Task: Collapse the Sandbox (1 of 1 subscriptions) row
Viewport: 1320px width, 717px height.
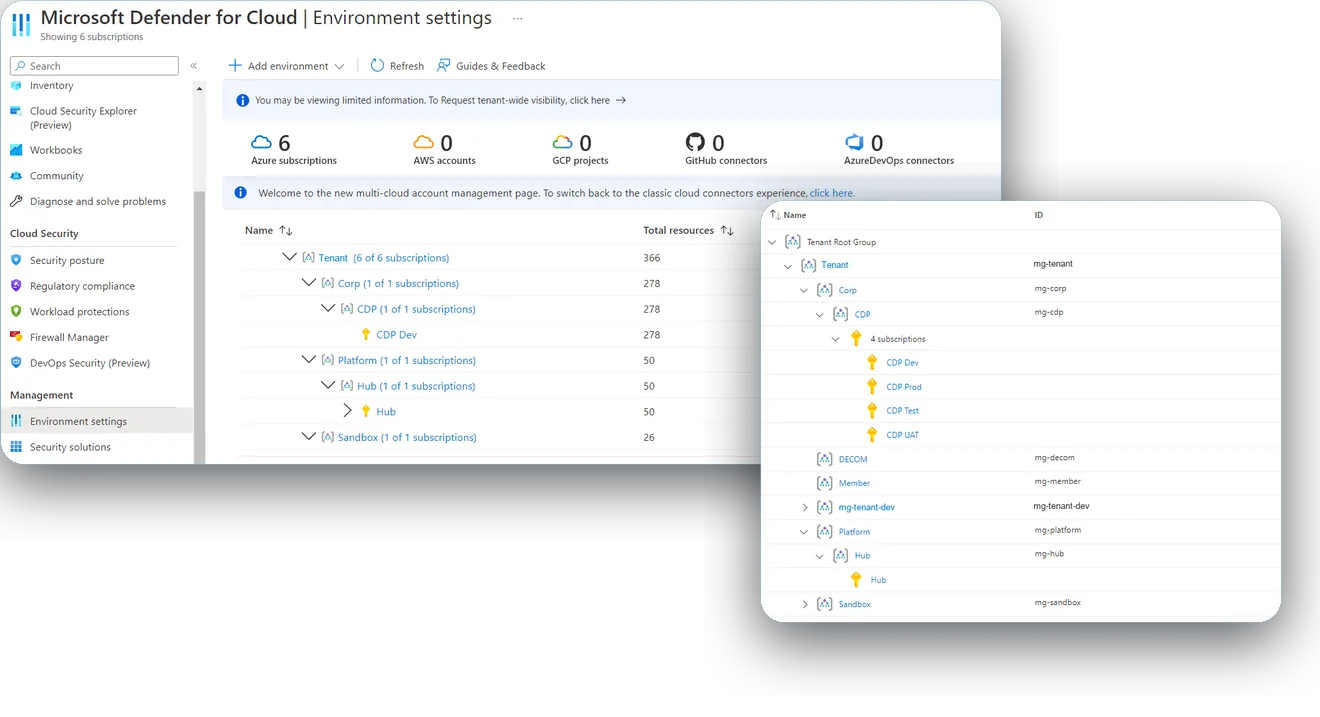Action: coord(309,437)
